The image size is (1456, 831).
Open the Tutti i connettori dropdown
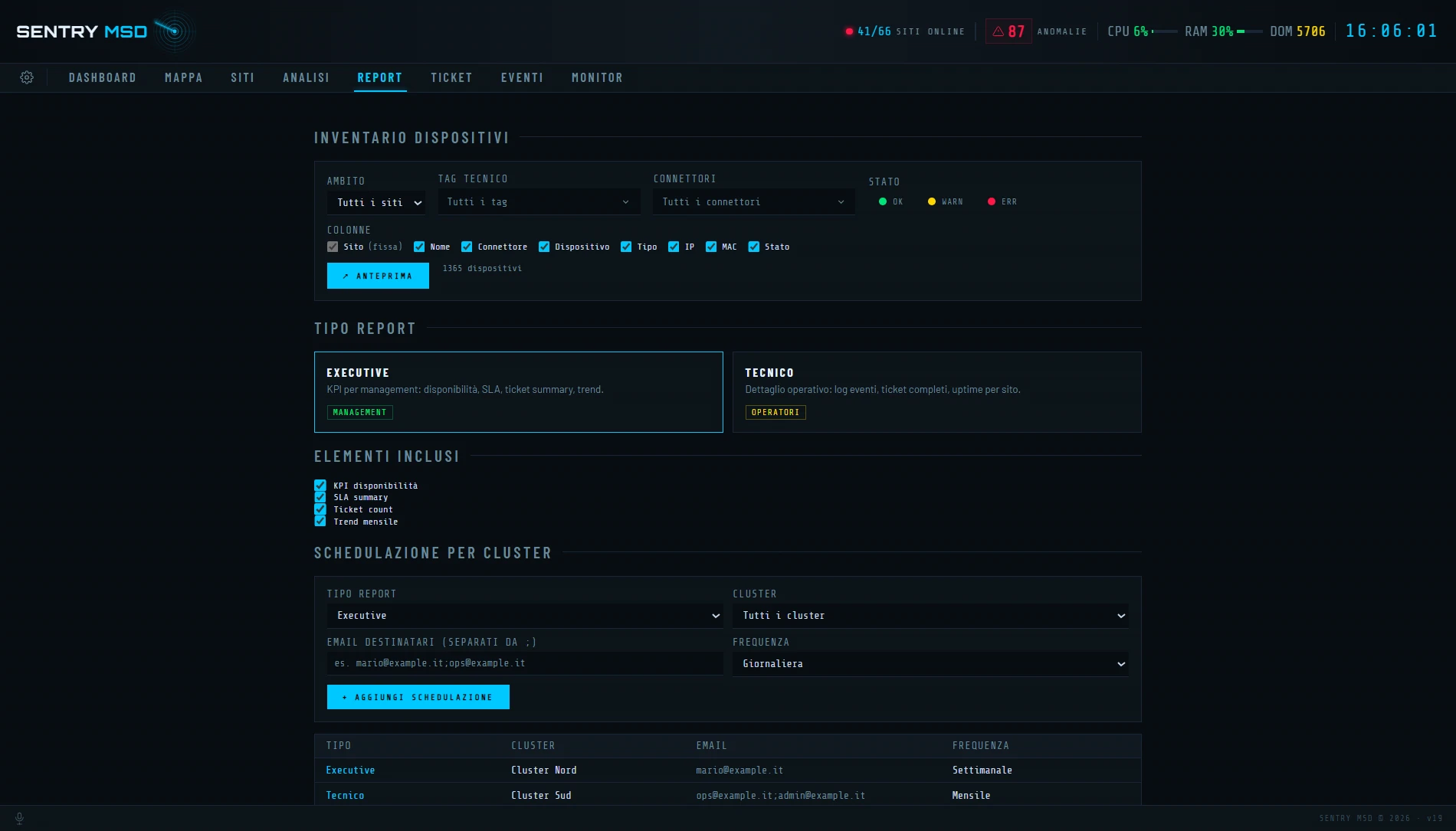click(754, 202)
